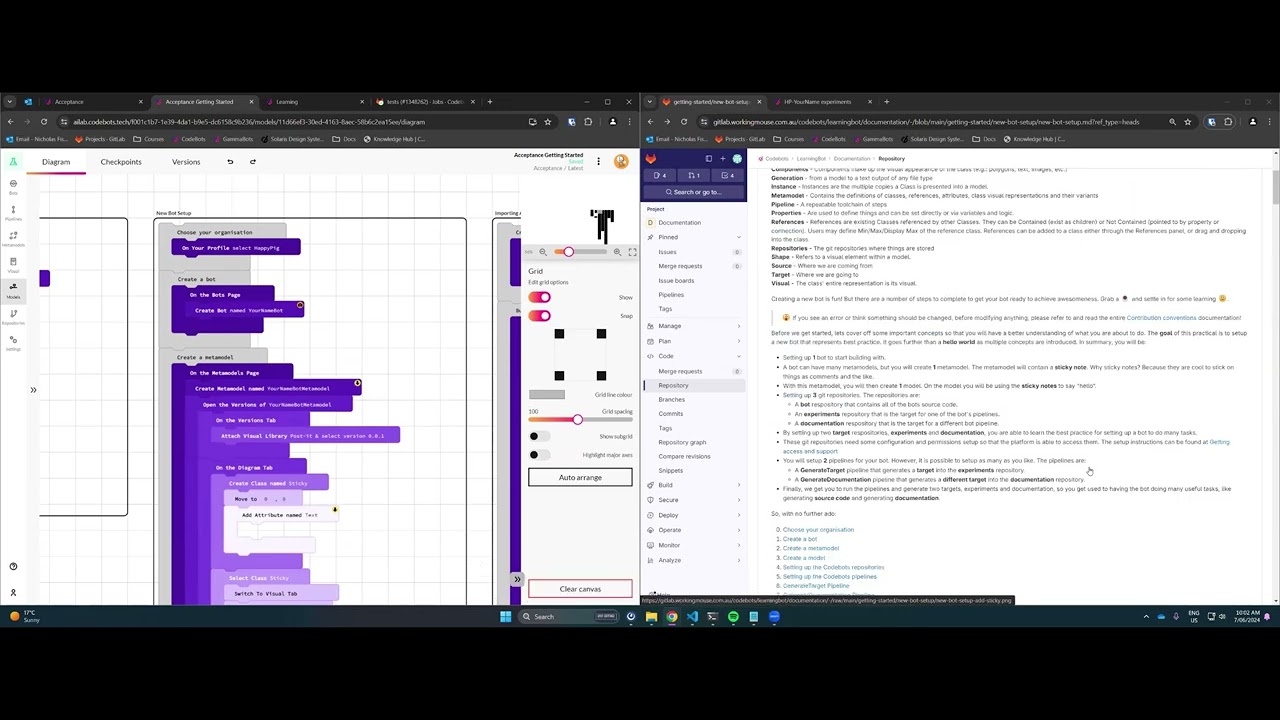Open GitLab to-do list counter

729,176
